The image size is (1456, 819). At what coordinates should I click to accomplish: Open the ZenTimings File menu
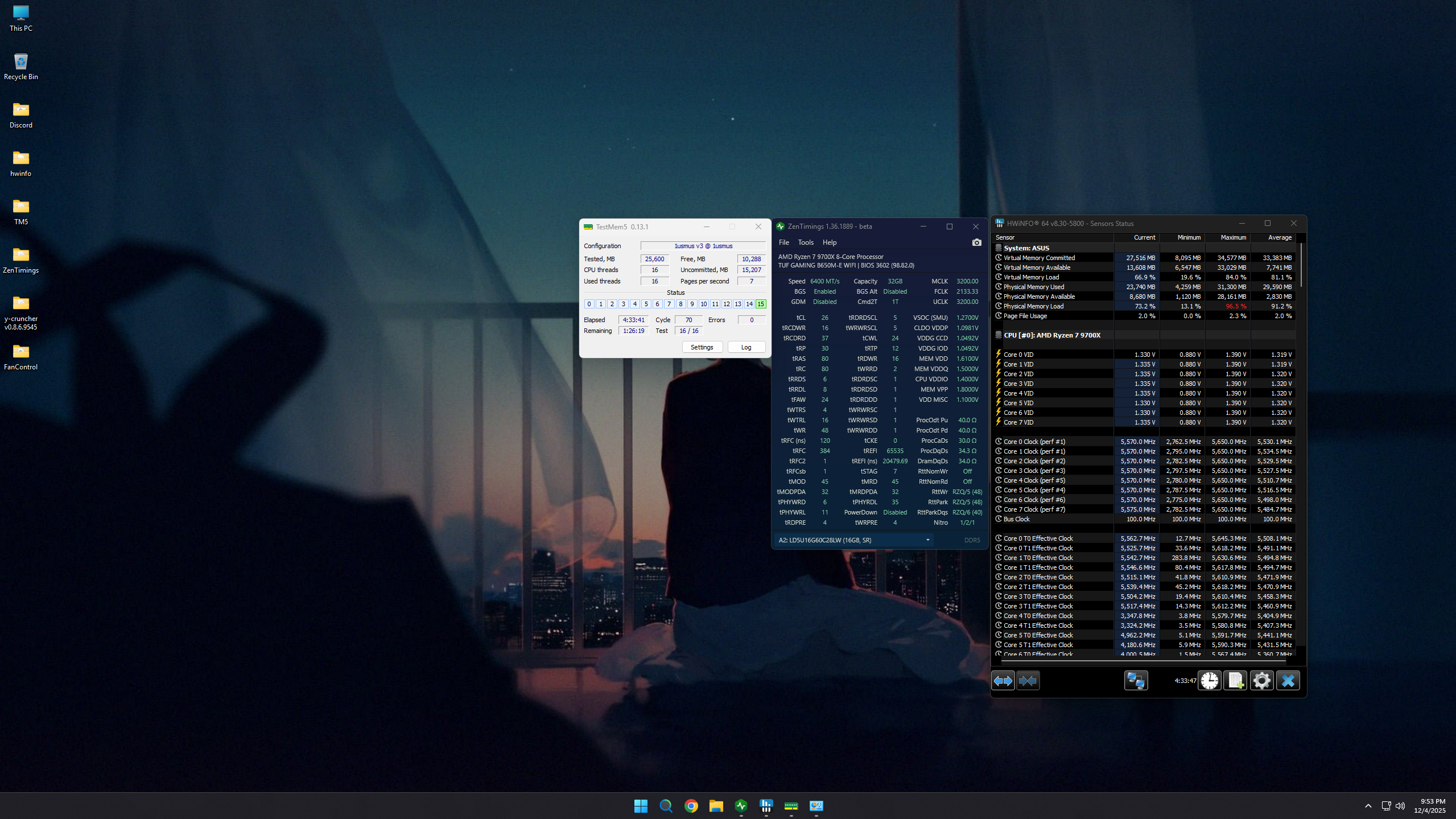(x=783, y=242)
